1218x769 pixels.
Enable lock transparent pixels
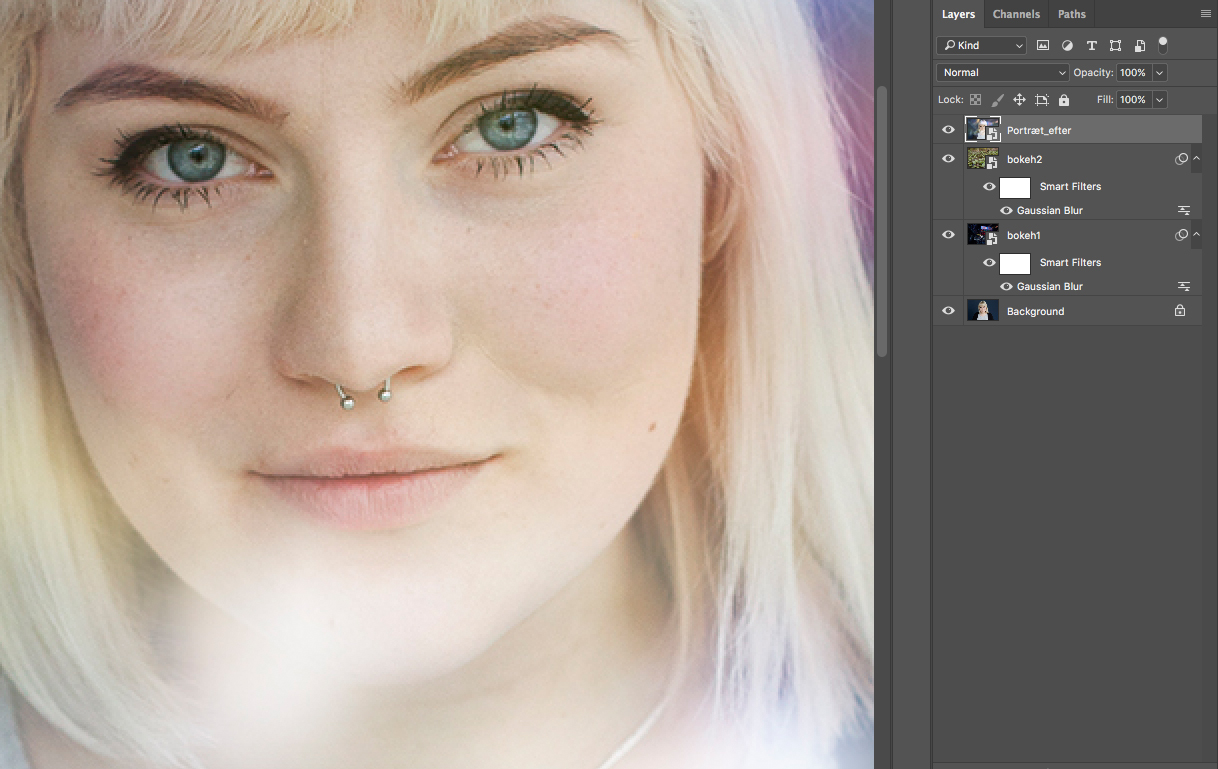[x=976, y=100]
